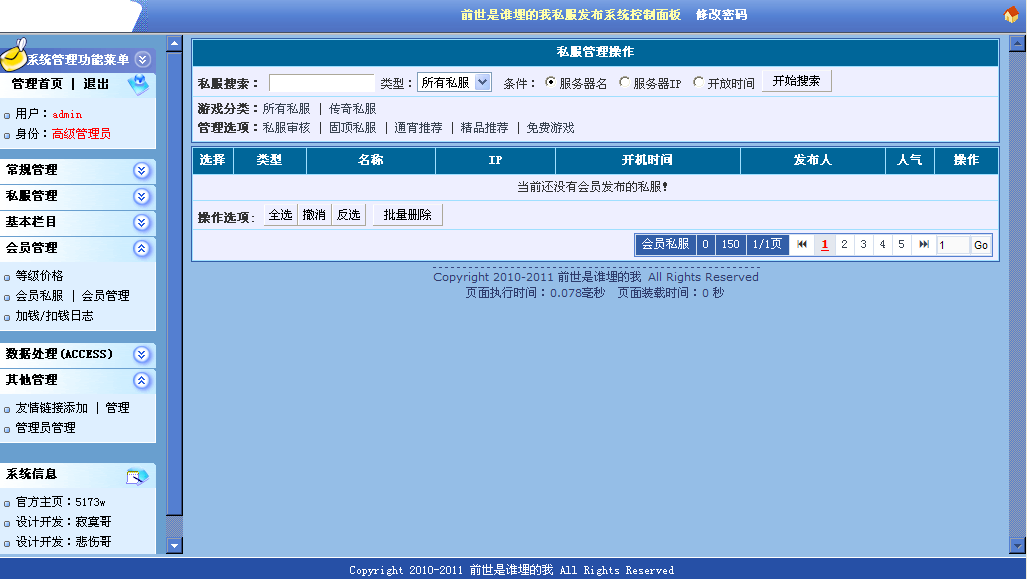Select the 服务器IP radio option
This screenshot has height=579, width=1028.
point(625,83)
